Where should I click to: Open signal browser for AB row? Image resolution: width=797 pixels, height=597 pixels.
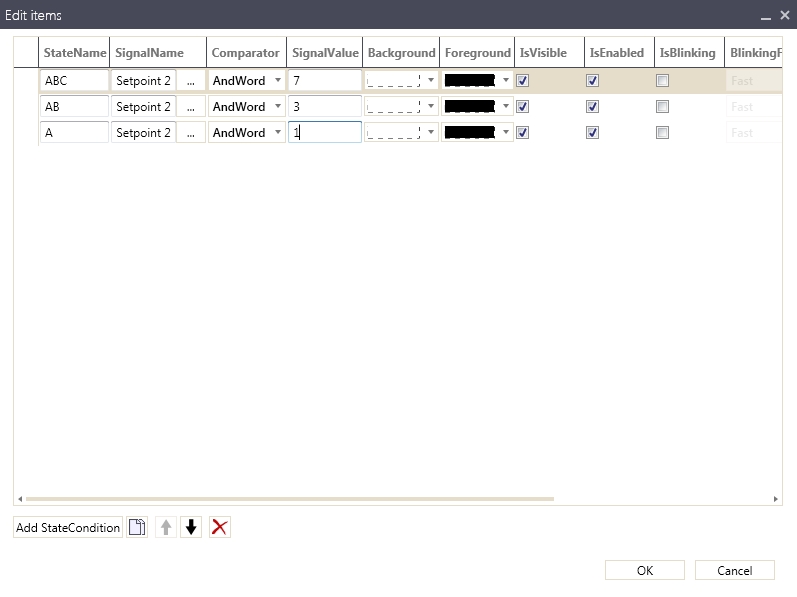point(191,107)
